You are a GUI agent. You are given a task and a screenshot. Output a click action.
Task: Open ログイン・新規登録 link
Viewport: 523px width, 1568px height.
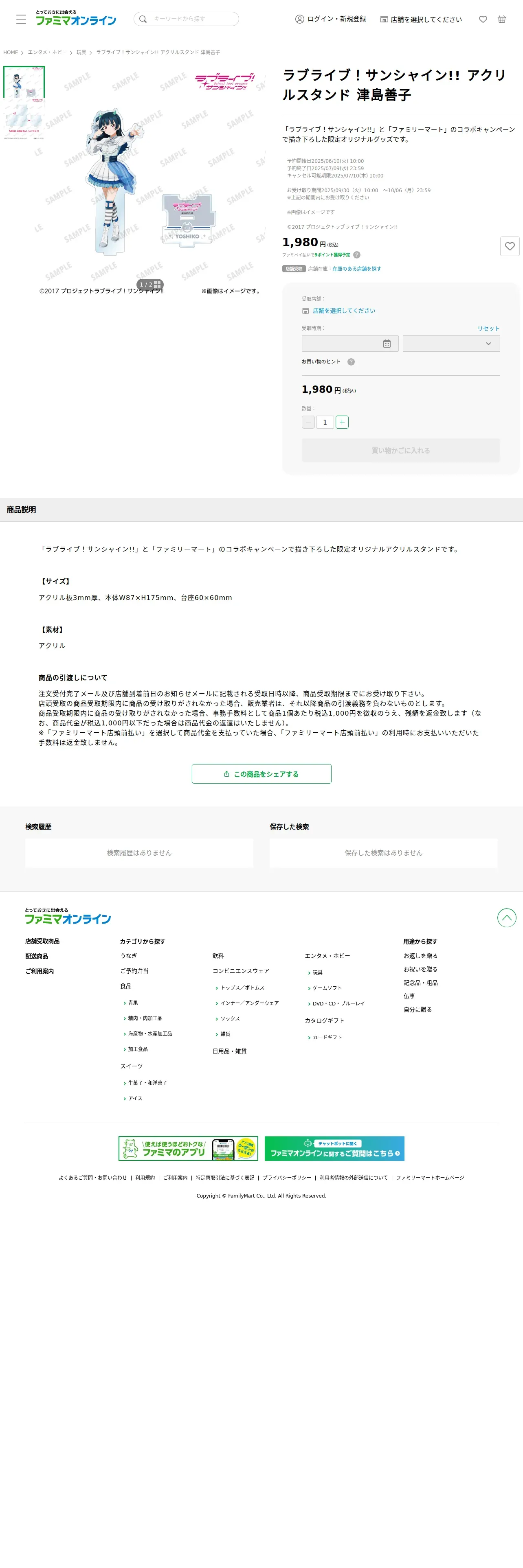[x=331, y=19]
